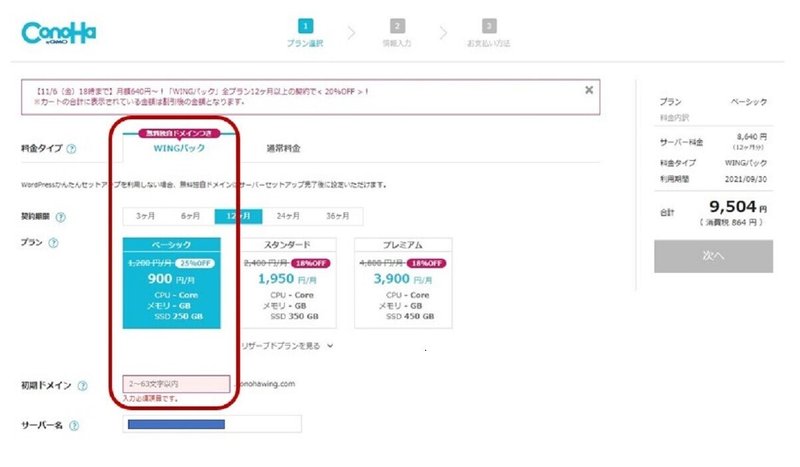The image size is (800, 467).
Task: Close the 20%OFF campaign notice banner
Action: click(589, 90)
